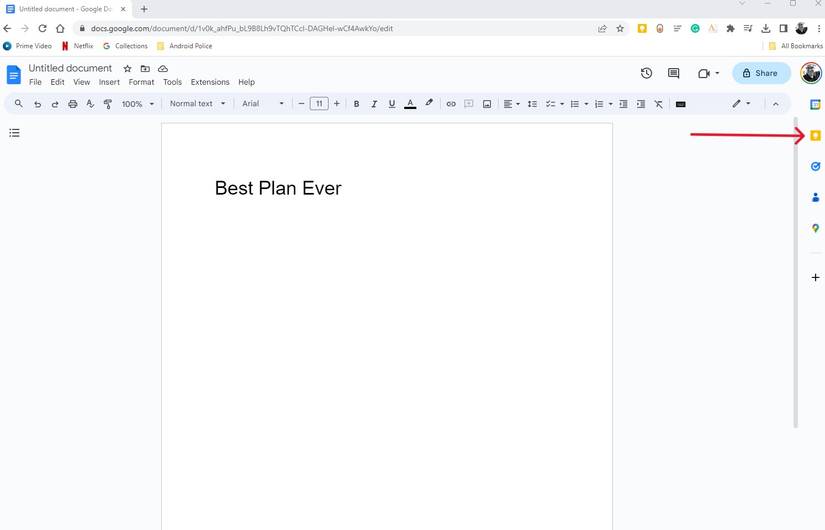Open the Arial font dropdown
Screen dimensions: 825x530
pyautogui.click(x=262, y=104)
